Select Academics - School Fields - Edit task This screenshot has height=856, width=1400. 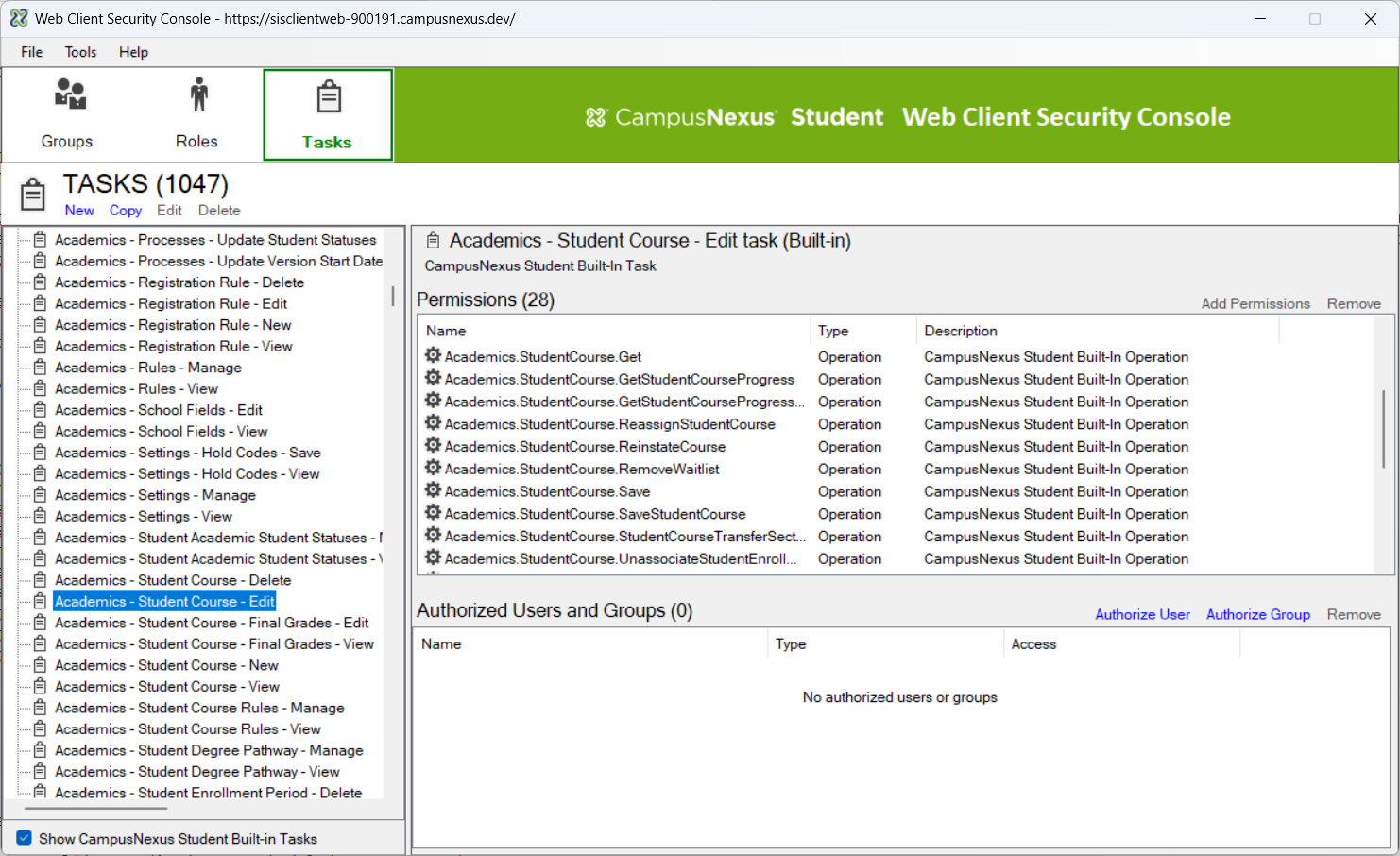coord(159,410)
